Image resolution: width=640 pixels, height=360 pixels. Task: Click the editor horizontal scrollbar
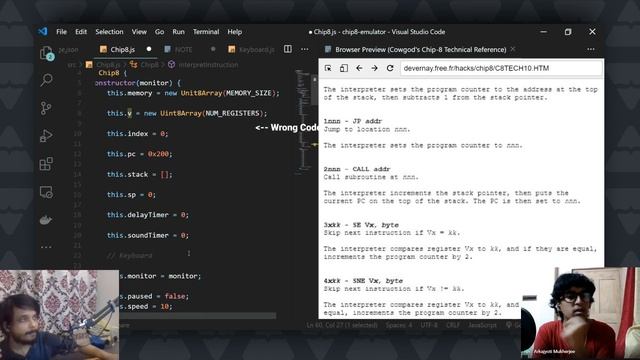(x=199, y=316)
